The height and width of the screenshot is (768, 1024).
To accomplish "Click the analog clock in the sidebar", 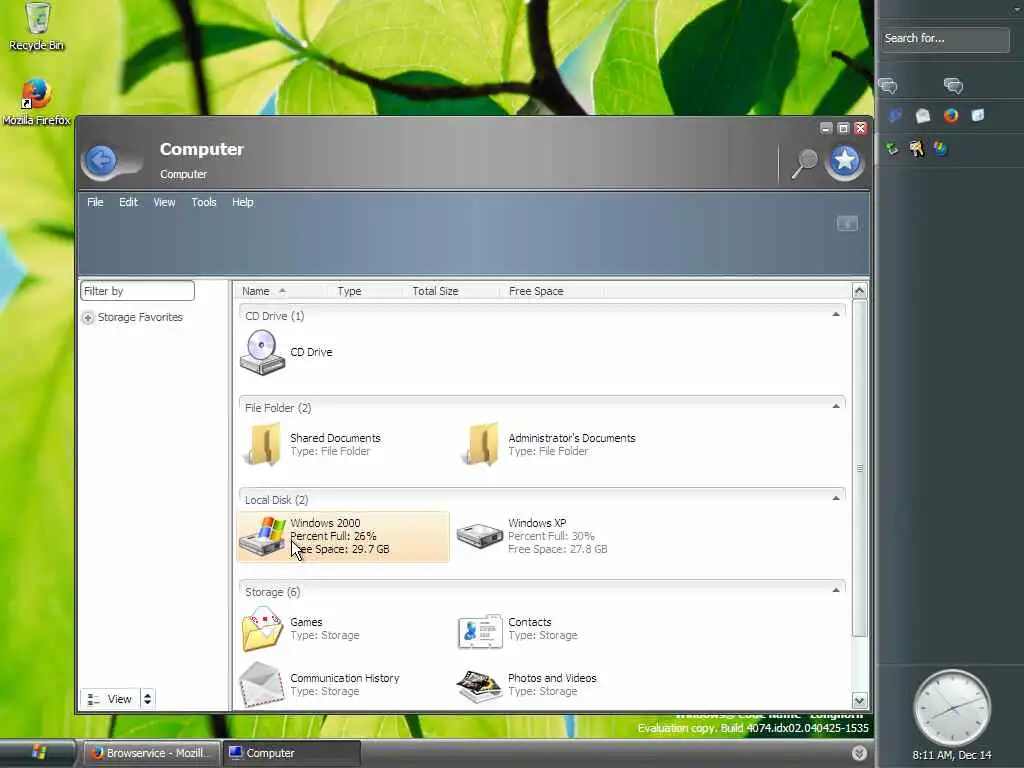I will click(952, 708).
